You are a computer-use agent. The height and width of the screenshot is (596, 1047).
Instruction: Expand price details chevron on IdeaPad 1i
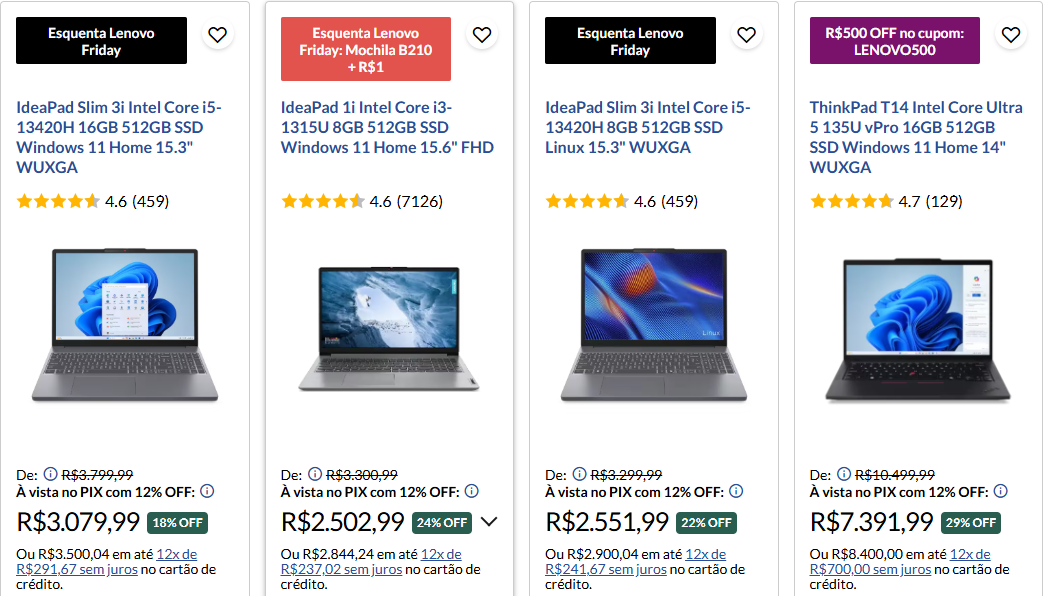pyautogui.click(x=489, y=521)
